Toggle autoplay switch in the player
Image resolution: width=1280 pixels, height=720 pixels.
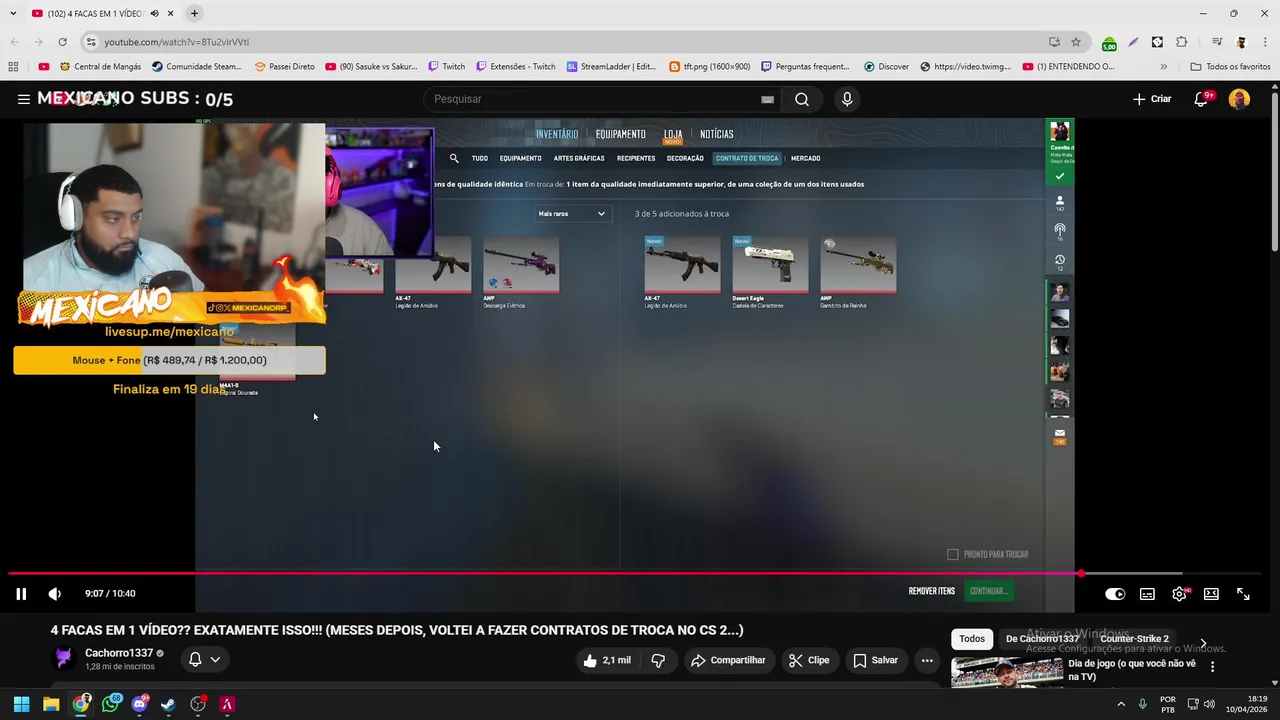(1115, 594)
